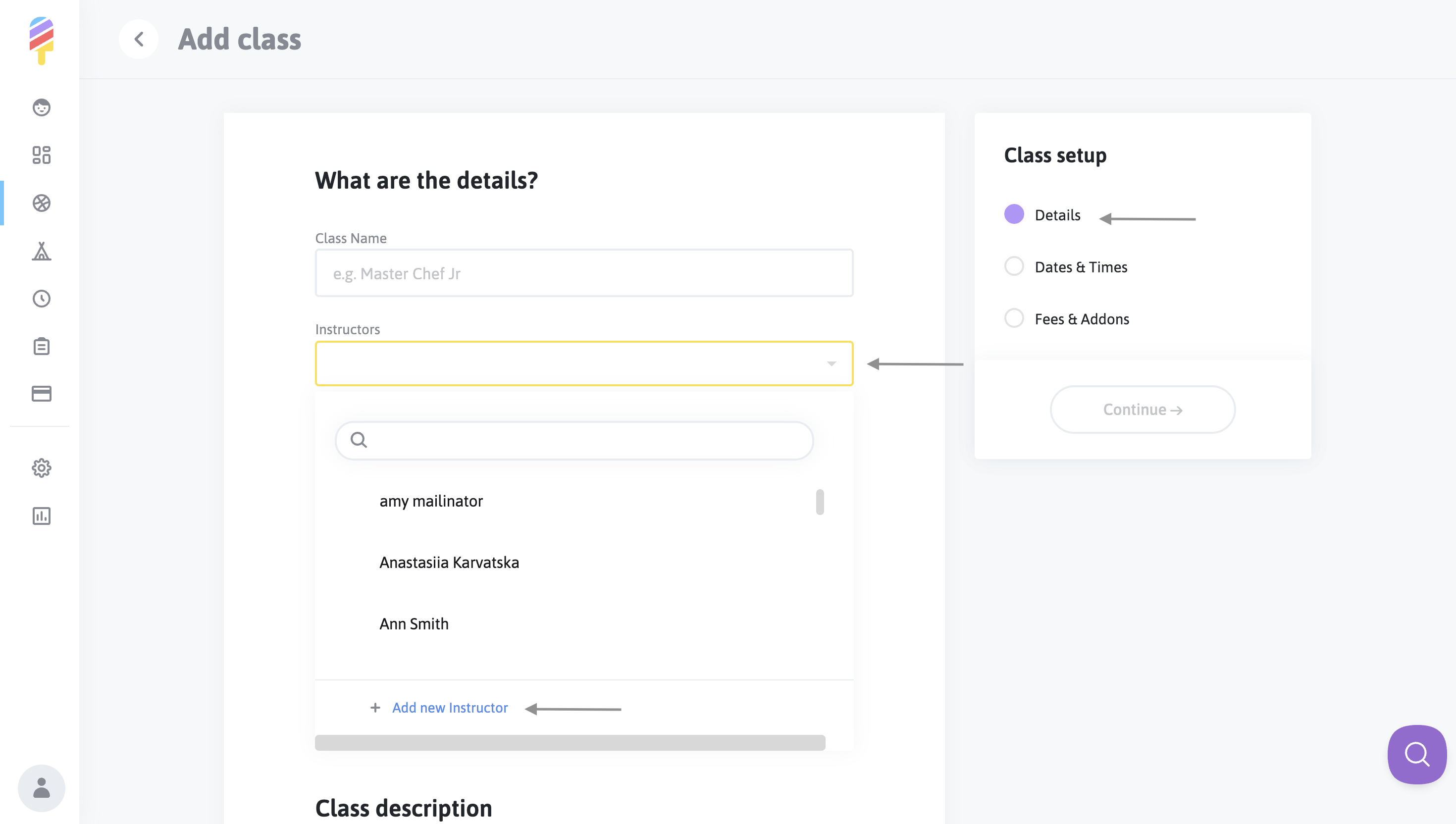
Task: Open the dashboard grid icon
Action: 41,155
